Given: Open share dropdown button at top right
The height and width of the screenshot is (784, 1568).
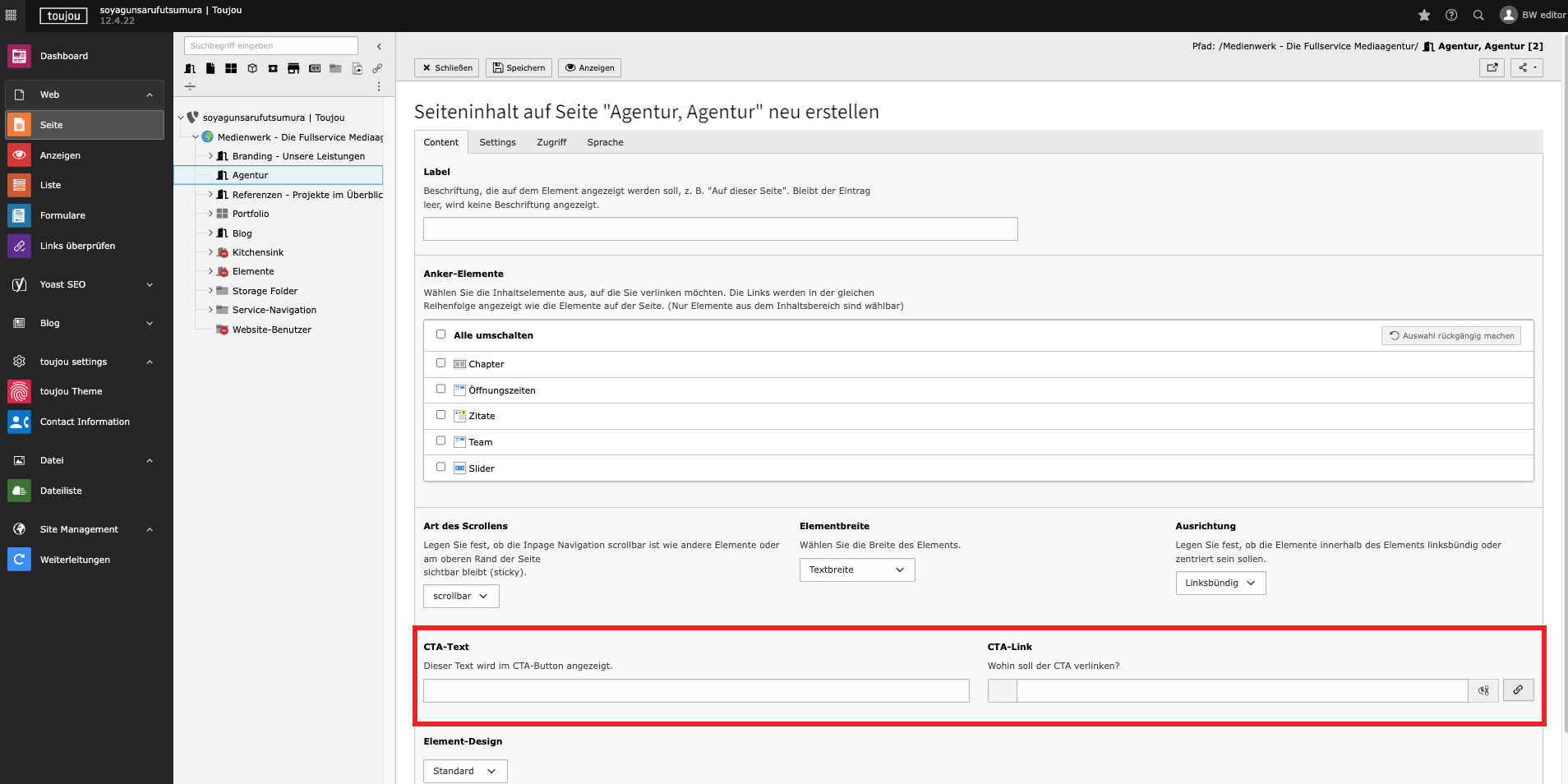Looking at the screenshot, I should click(1526, 67).
